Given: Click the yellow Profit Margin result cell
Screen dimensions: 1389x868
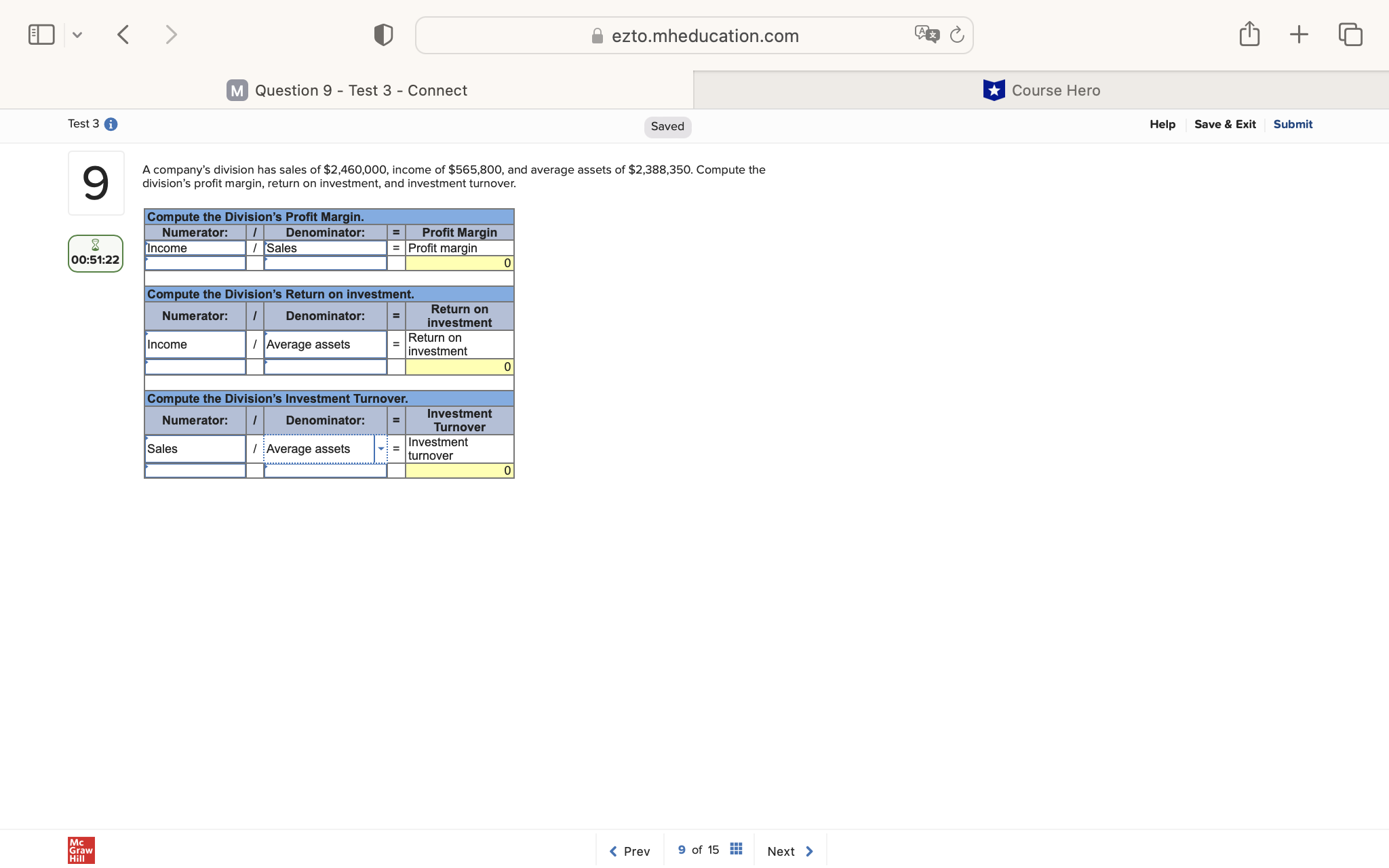Looking at the screenshot, I should 458,263.
